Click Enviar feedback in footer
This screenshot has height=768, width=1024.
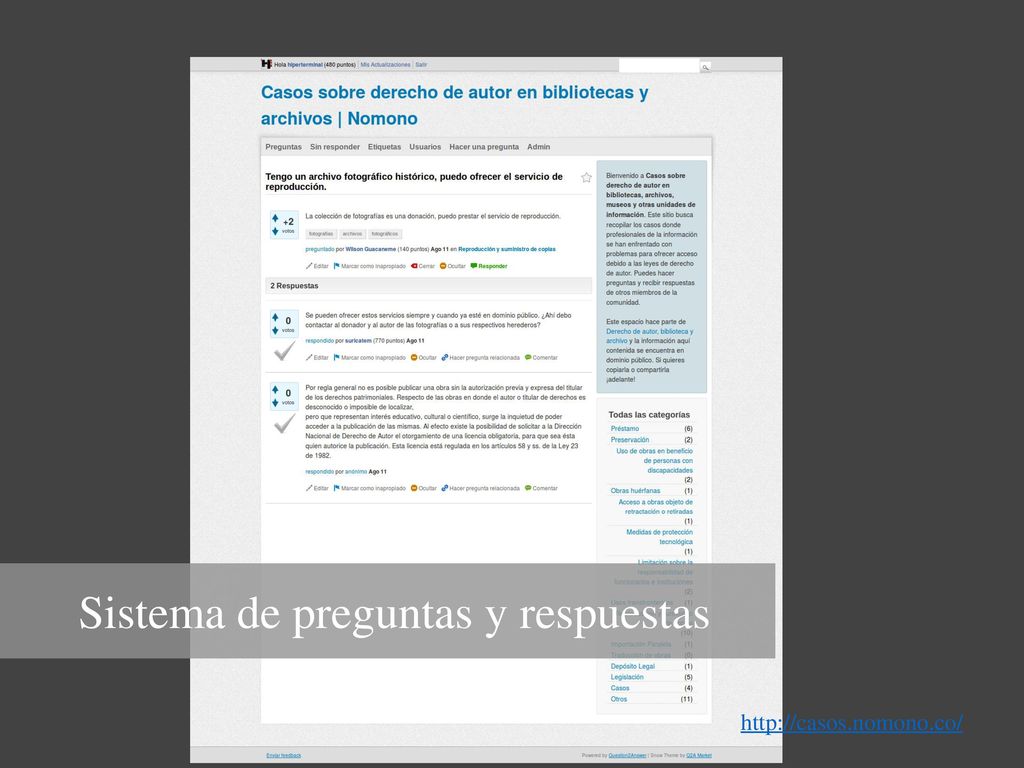[283, 756]
